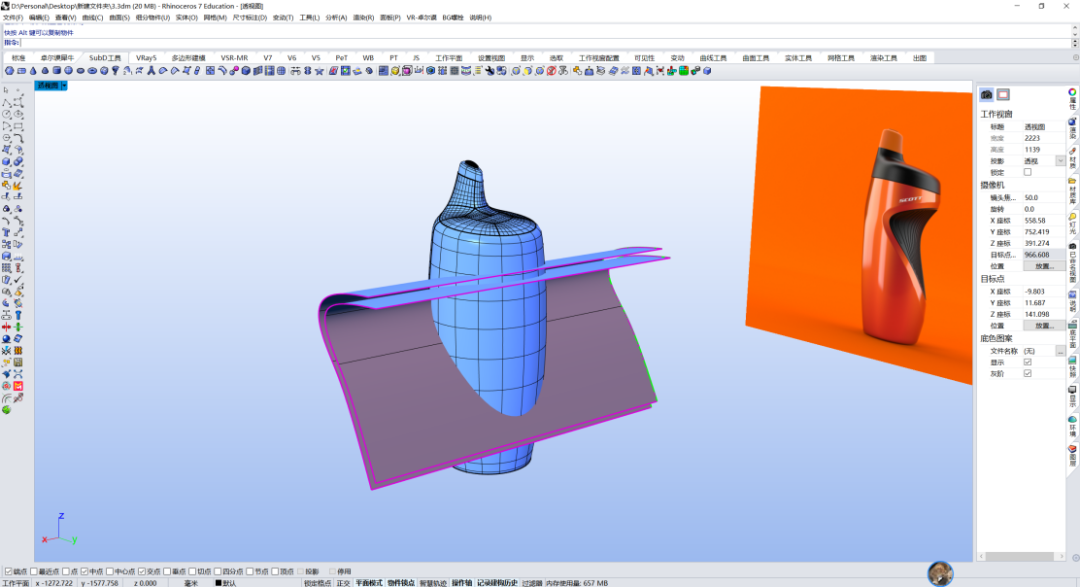Click the black layer color swatch by 默认
The width and height of the screenshot is (1080, 587).
click(x=218, y=583)
